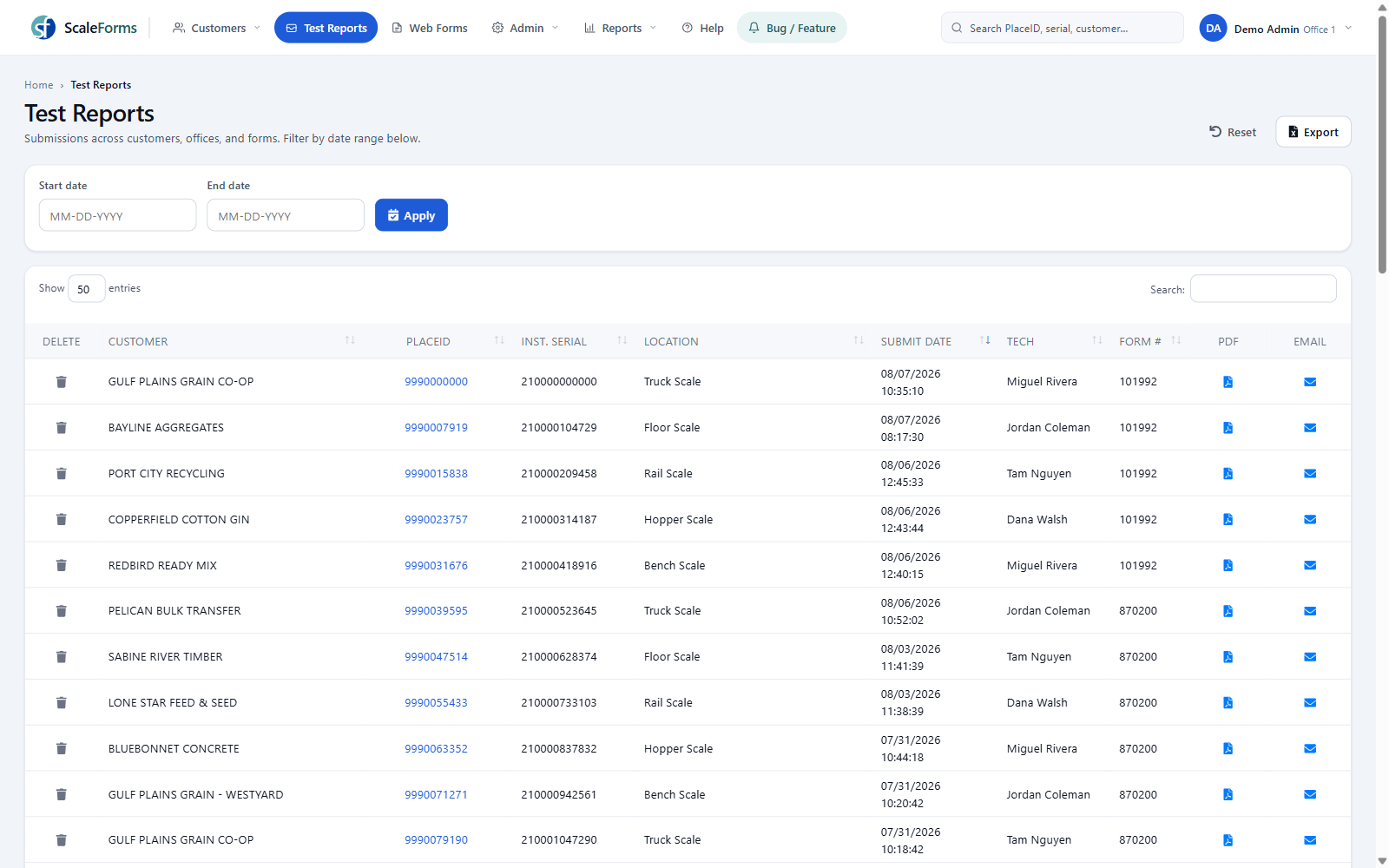Sort table by CUSTOMER column
The image size is (1389, 868).
(232, 341)
